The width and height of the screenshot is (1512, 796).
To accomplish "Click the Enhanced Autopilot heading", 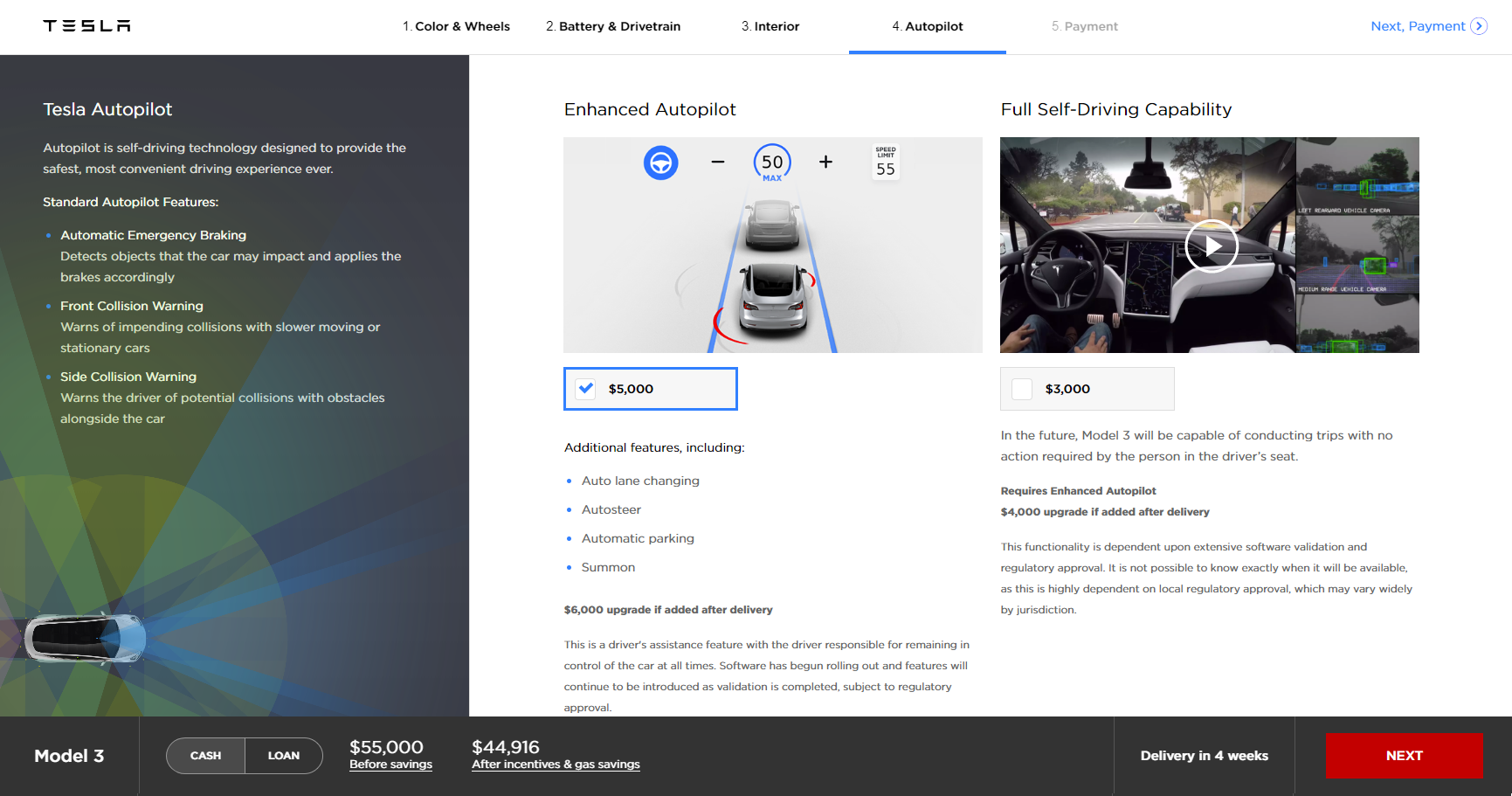I will (650, 109).
